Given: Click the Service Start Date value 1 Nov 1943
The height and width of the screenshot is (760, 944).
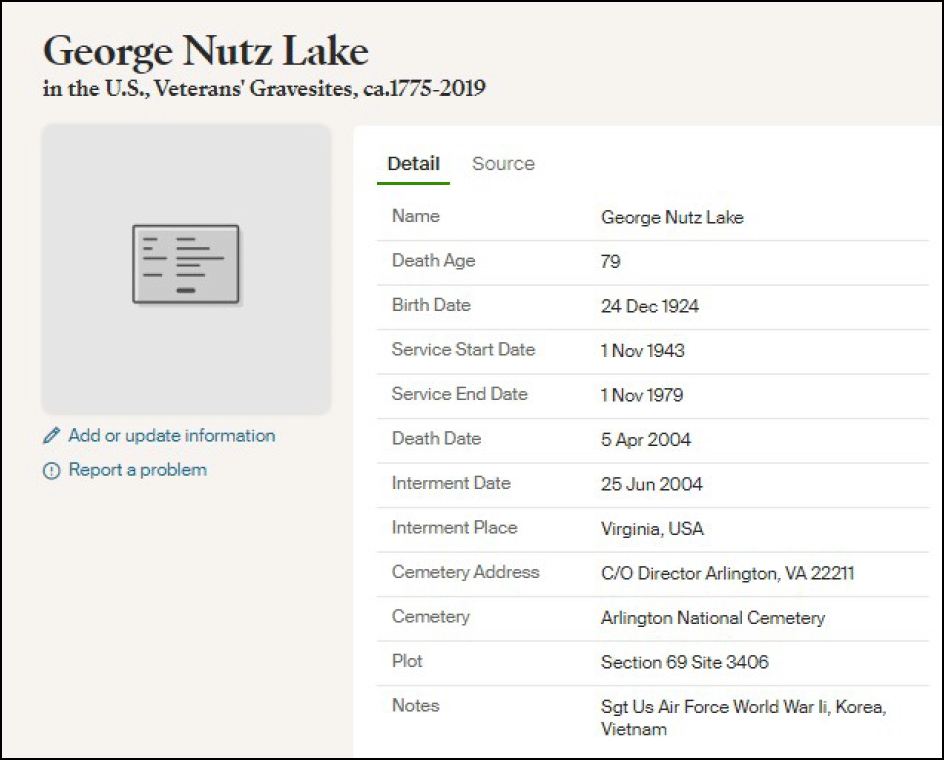Looking at the screenshot, I should tap(642, 351).
